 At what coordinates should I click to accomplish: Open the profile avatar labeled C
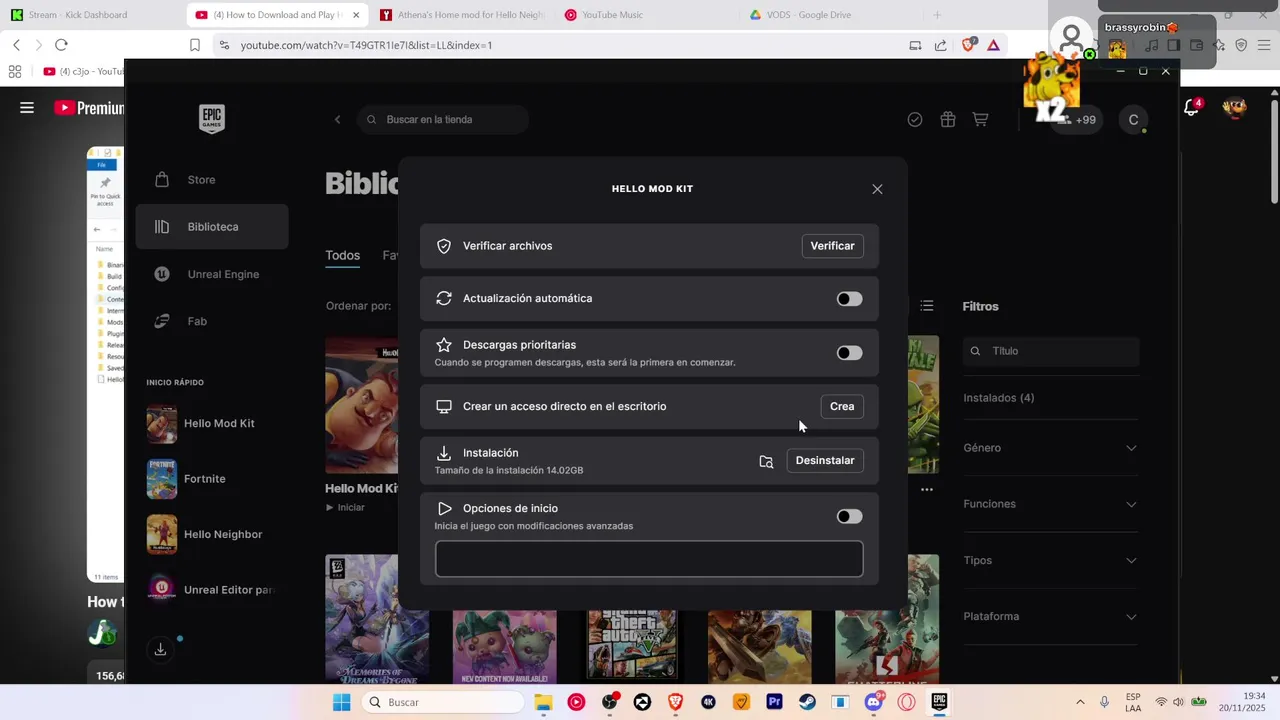pyautogui.click(x=1133, y=119)
